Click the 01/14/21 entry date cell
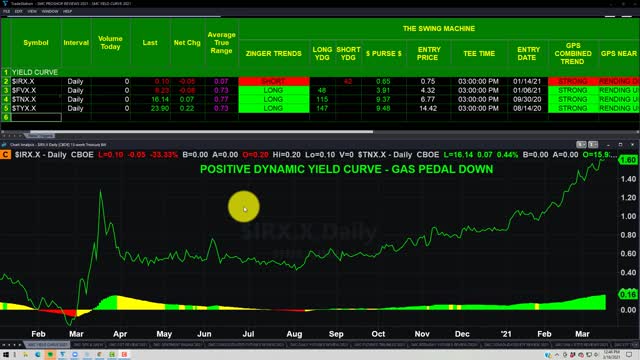Screen dimensions: 640x360 [x=527, y=81]
